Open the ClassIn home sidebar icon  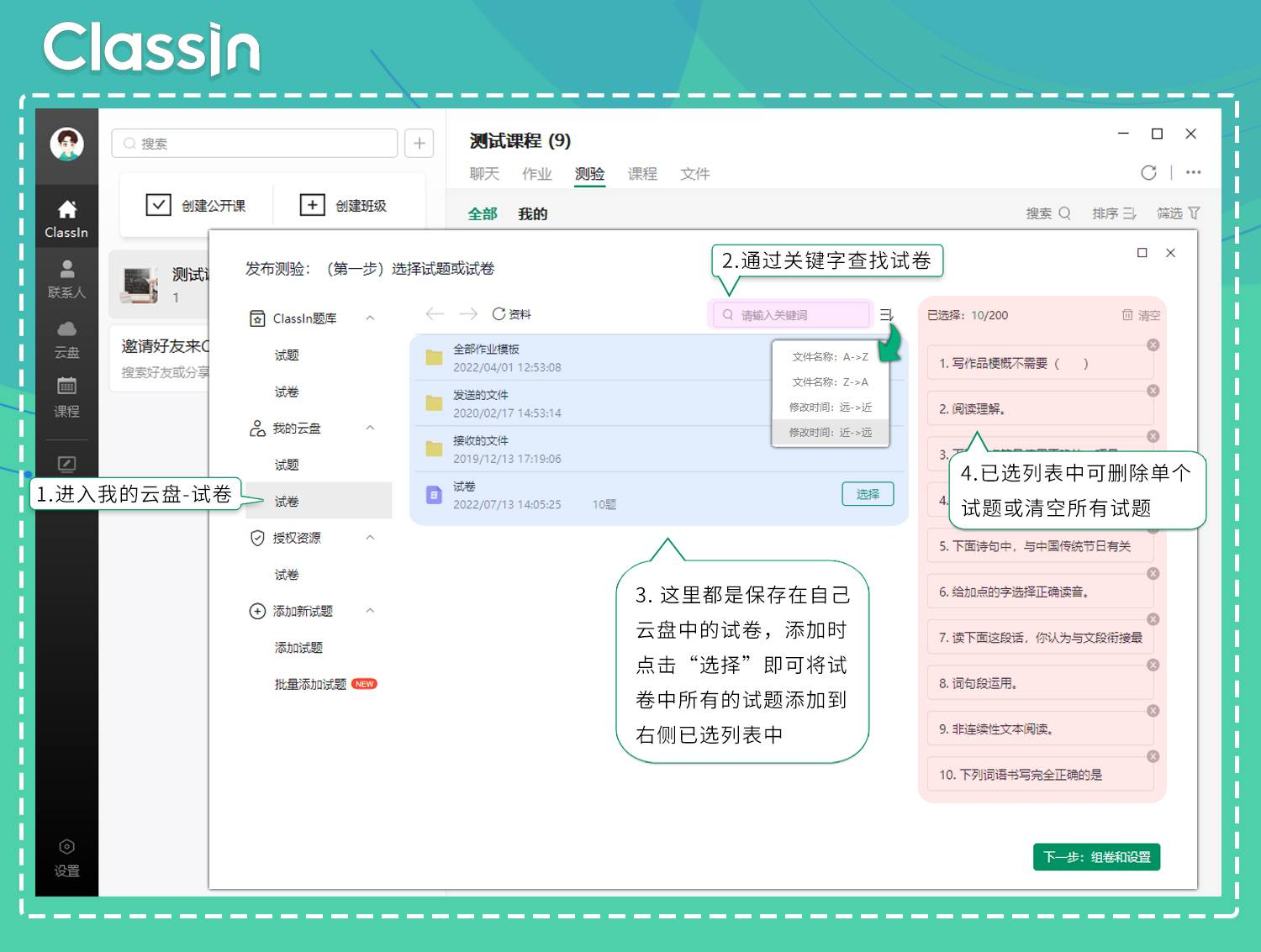[x=66, y=218]
